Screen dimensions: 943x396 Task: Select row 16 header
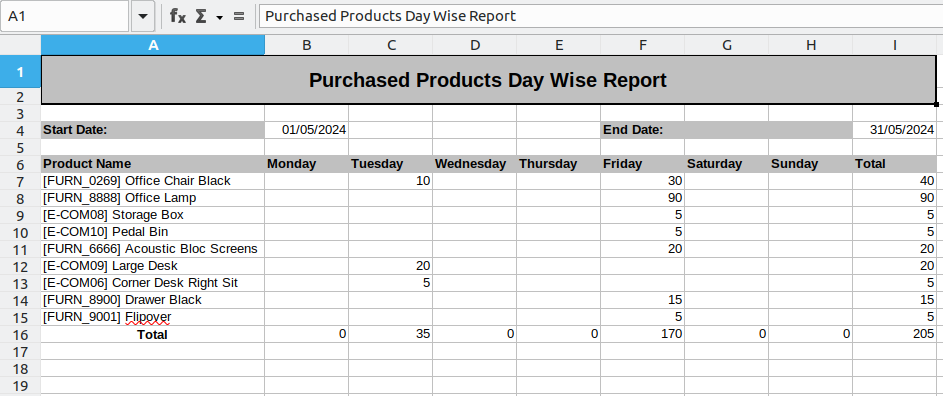pyautogui.click(x=20, y=335)
